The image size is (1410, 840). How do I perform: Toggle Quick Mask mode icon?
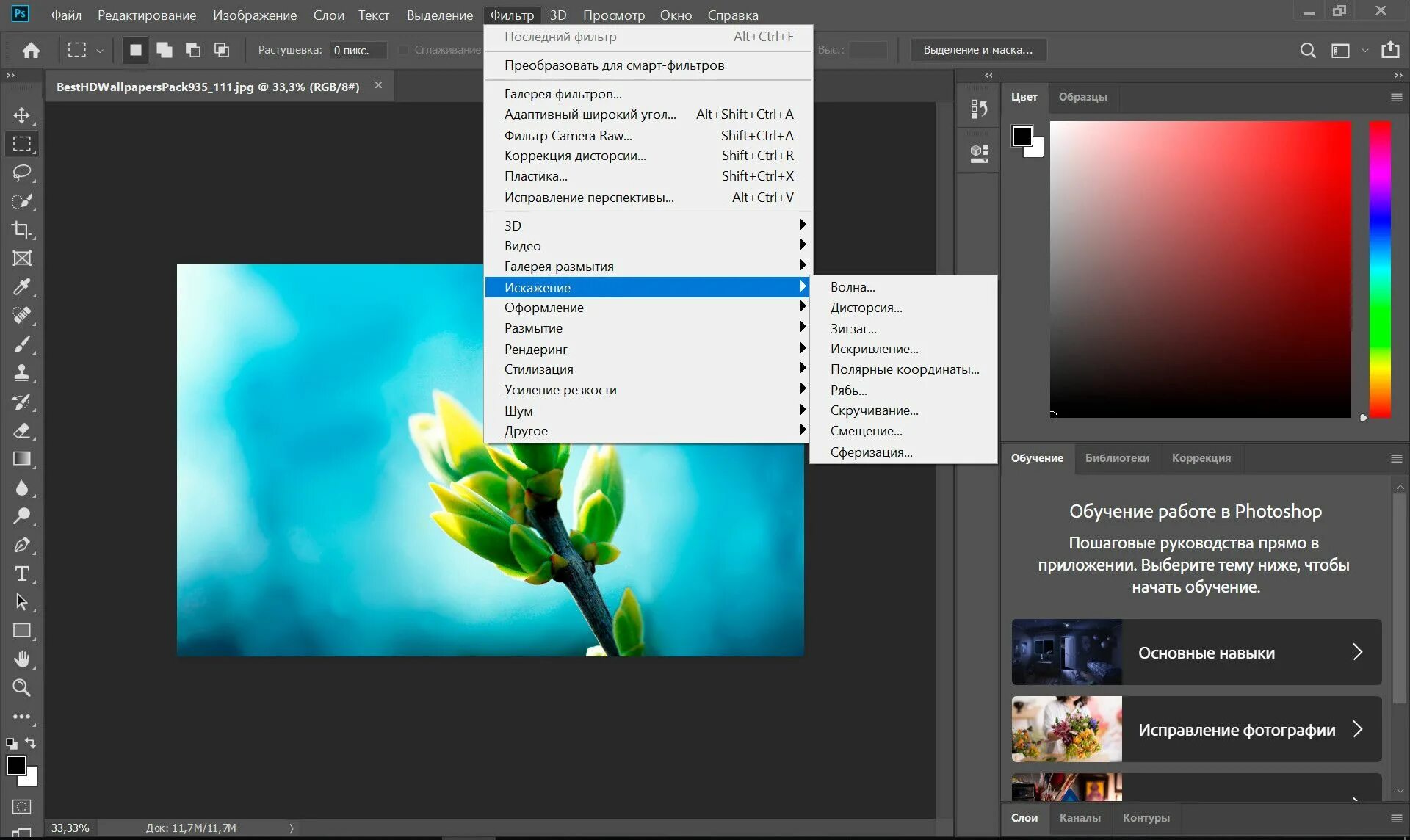22,806
